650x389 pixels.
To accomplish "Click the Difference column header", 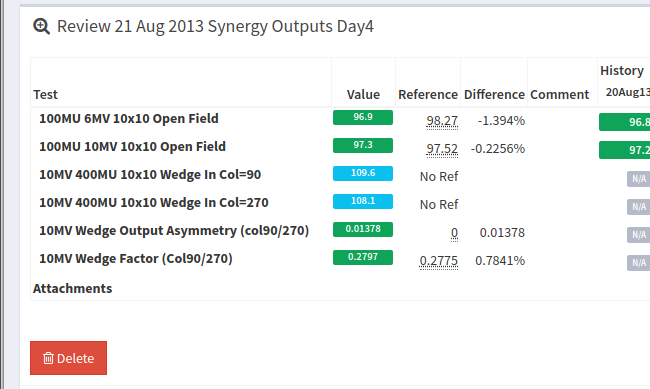I will 494,95.
